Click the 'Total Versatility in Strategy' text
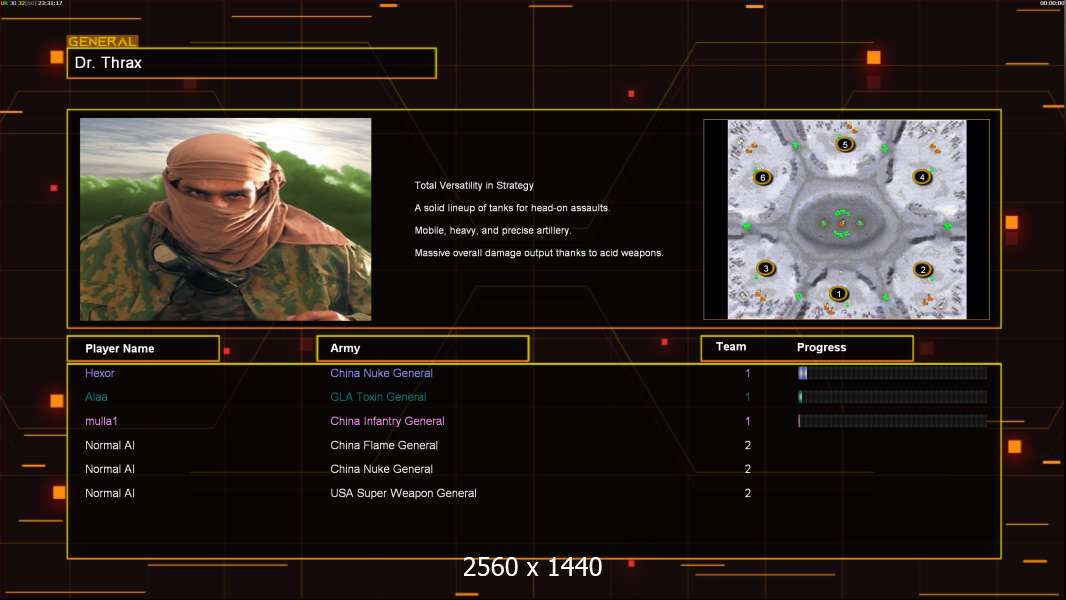Screen dimensions: 1066x600 [474, 186]
